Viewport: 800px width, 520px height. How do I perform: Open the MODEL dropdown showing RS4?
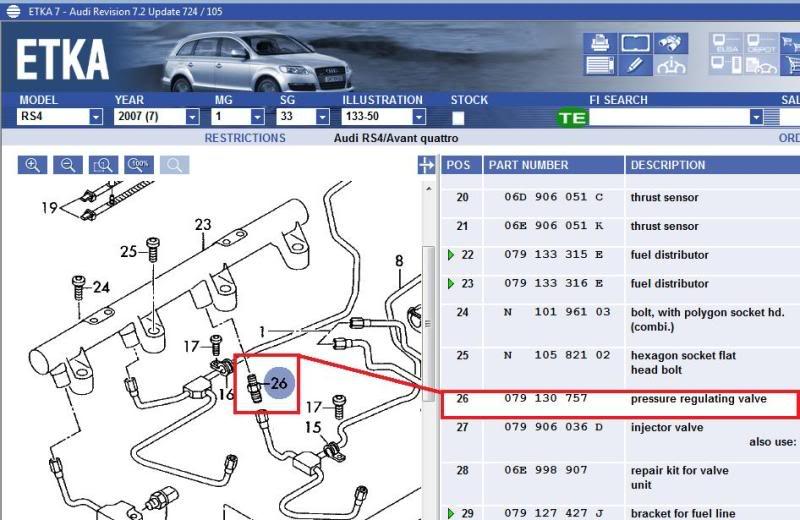point(96,117)
